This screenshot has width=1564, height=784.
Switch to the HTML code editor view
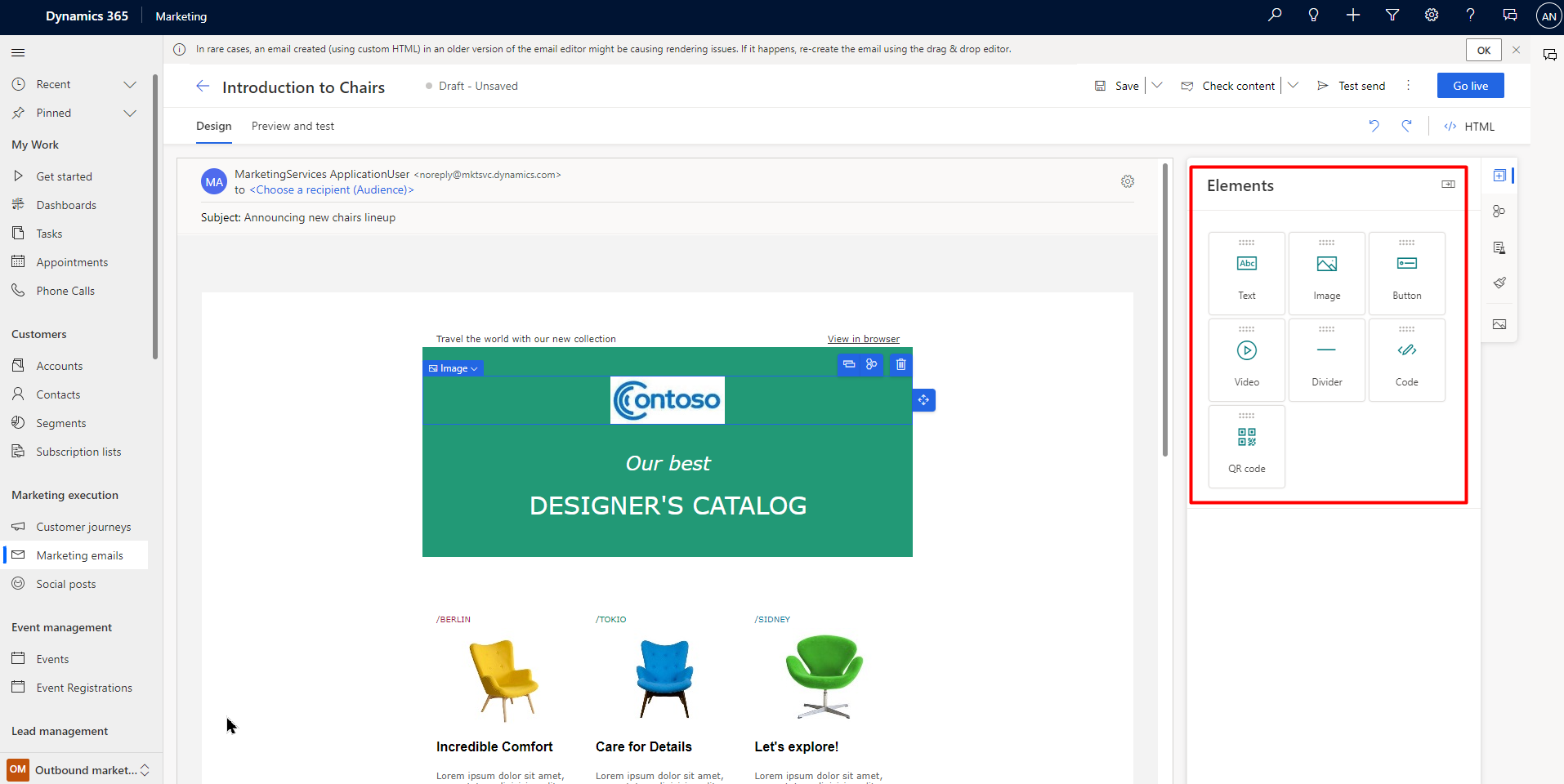pos(1468,126)
